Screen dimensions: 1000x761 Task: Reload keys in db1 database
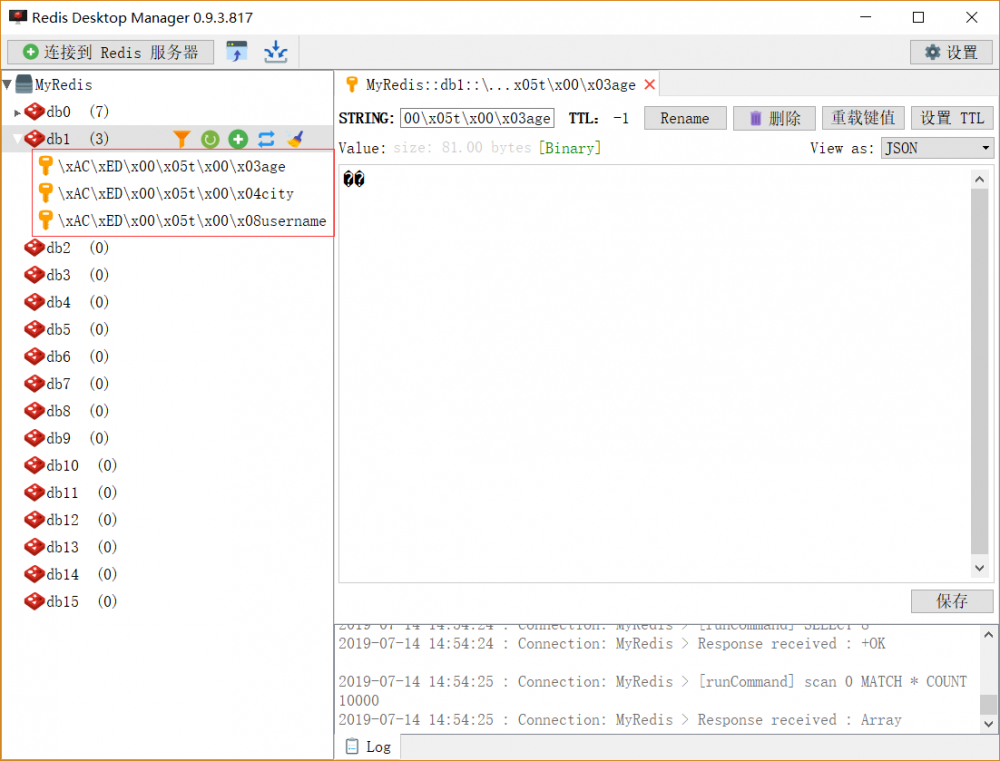[209, 139]
